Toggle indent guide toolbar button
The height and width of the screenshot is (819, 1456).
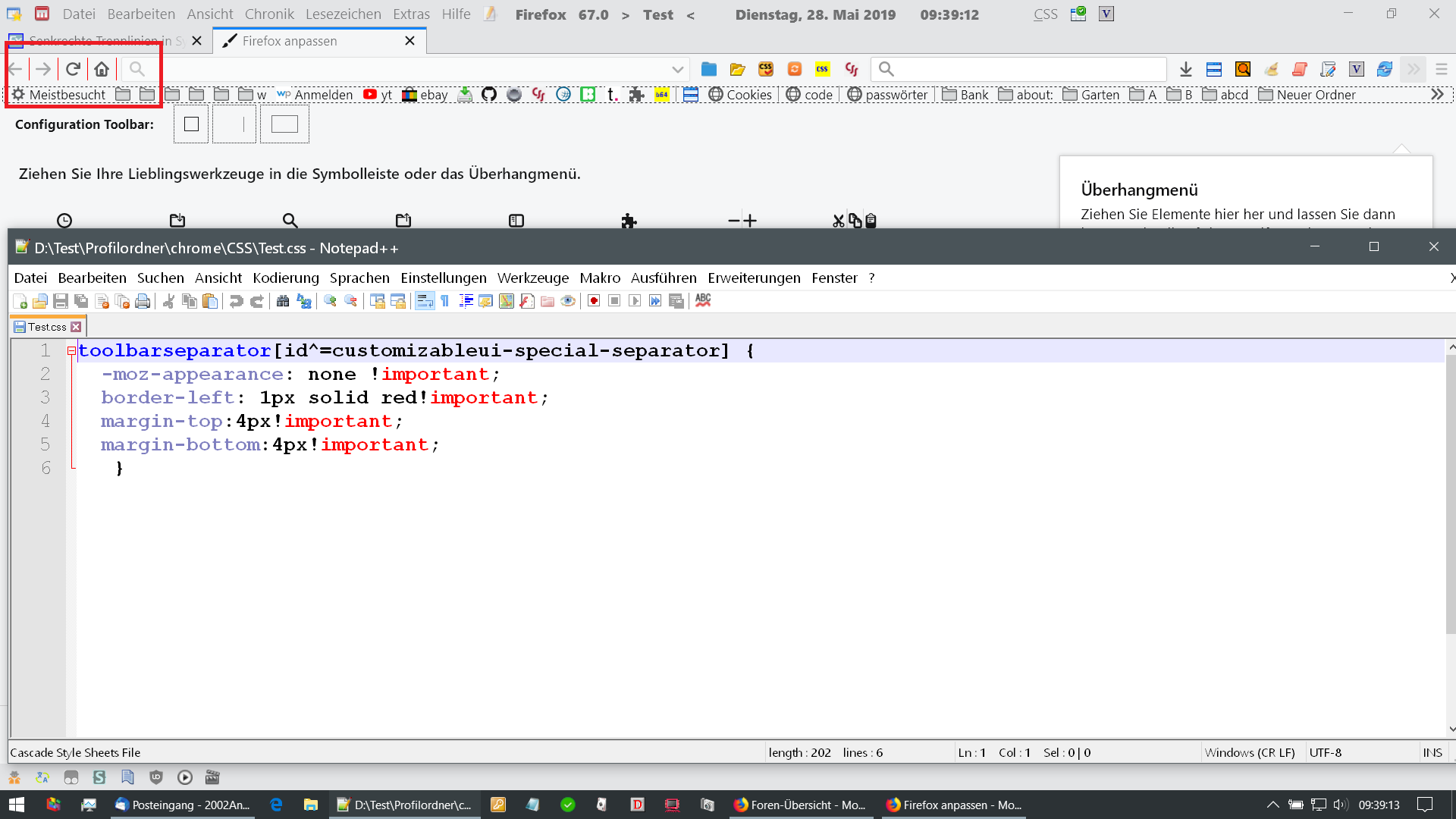point(466,301)
